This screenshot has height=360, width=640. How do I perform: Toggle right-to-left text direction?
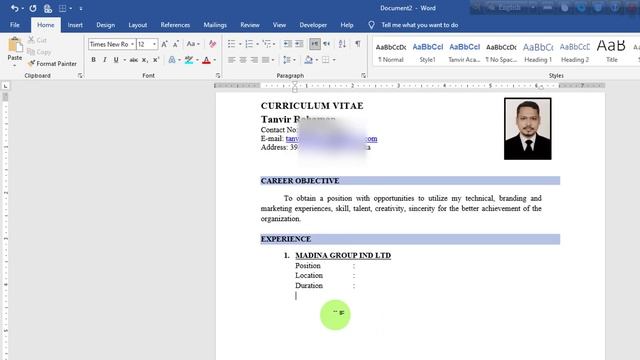click(x=327, y=44)
